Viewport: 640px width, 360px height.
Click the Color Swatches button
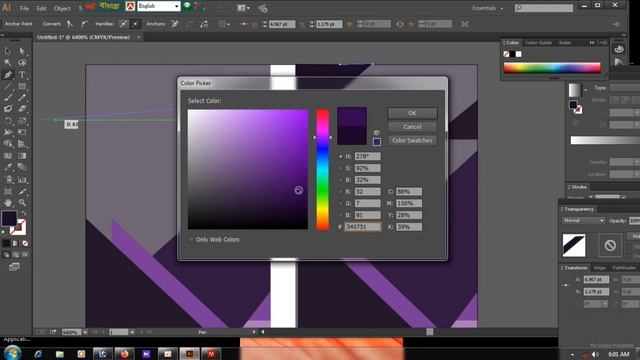[x=412, y=140]
